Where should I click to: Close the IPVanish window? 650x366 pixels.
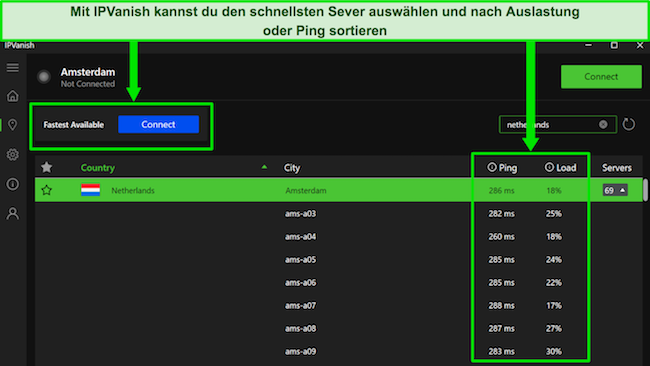[x=640, y=45]
